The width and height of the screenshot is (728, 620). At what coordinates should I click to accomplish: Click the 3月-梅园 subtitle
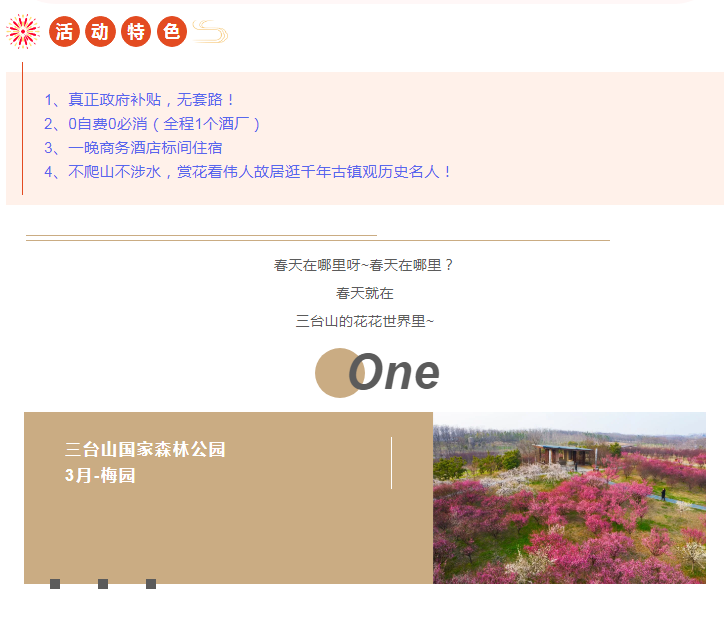click(x=100, y=476)
